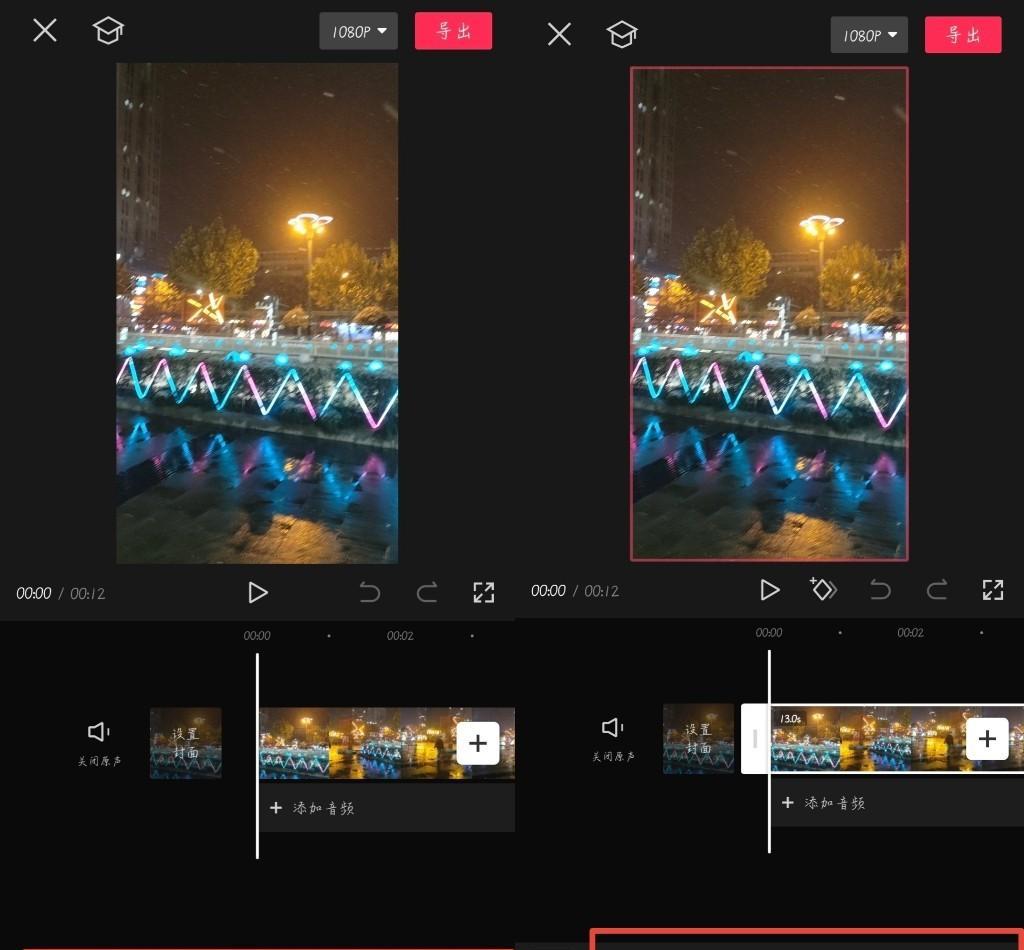Play the video in left screen
Viewport: 1024px width, 950px height.
(258, 593)
